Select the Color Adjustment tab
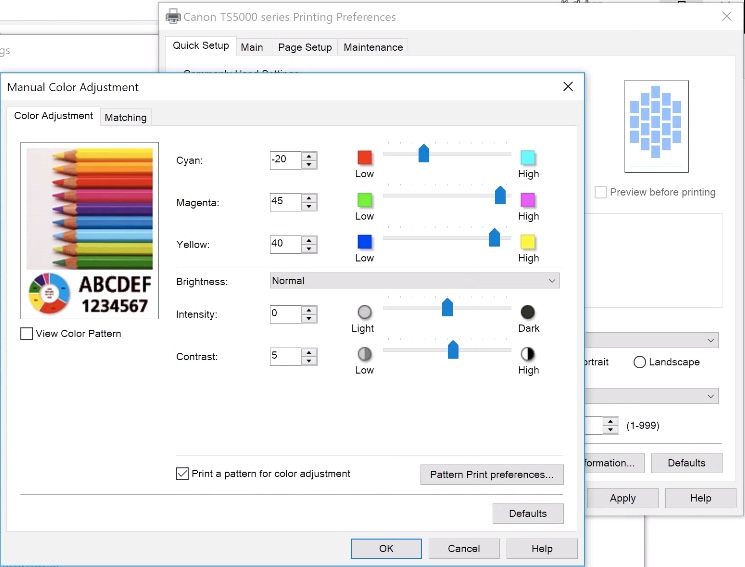Image resolution: width=745 pixels, height=567 pixels. pos(54,116)
